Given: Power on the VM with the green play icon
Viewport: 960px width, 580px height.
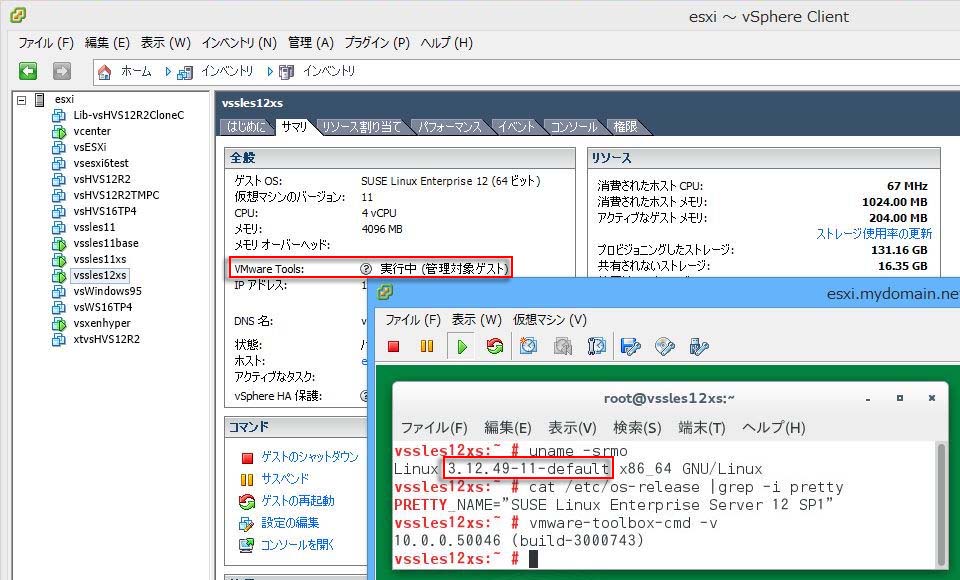Looking at the screenshot, I should pos(462,347).
